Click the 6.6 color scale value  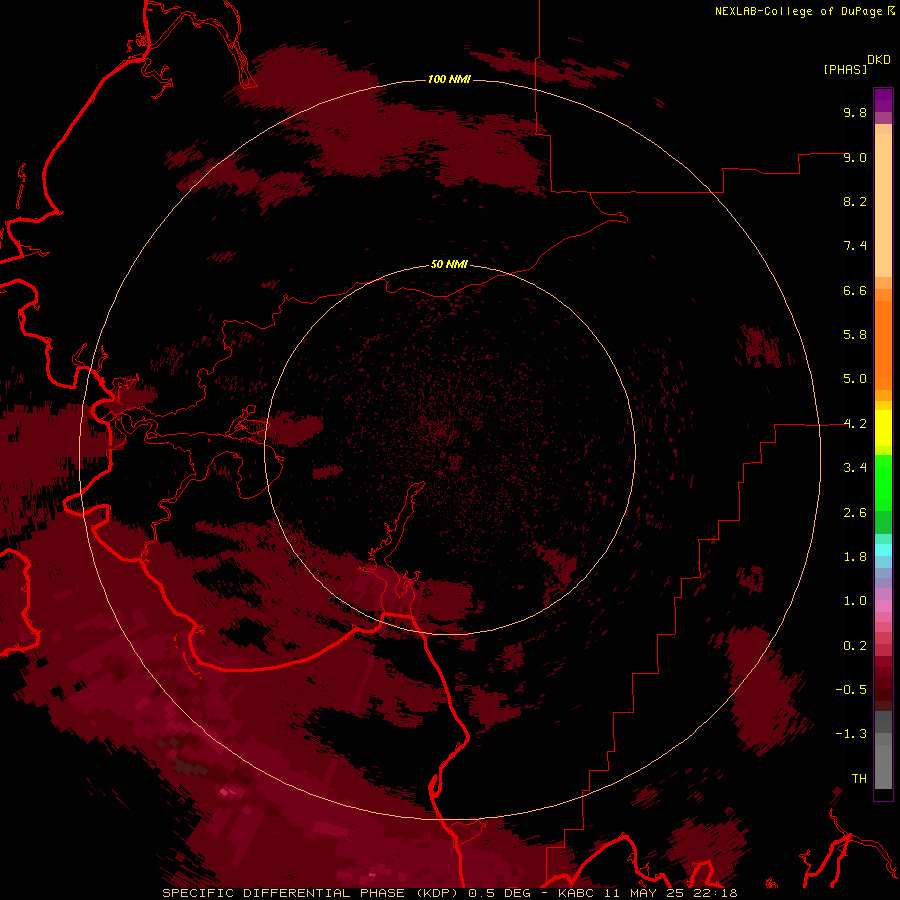pyautogui.click(x=855, y=290)
